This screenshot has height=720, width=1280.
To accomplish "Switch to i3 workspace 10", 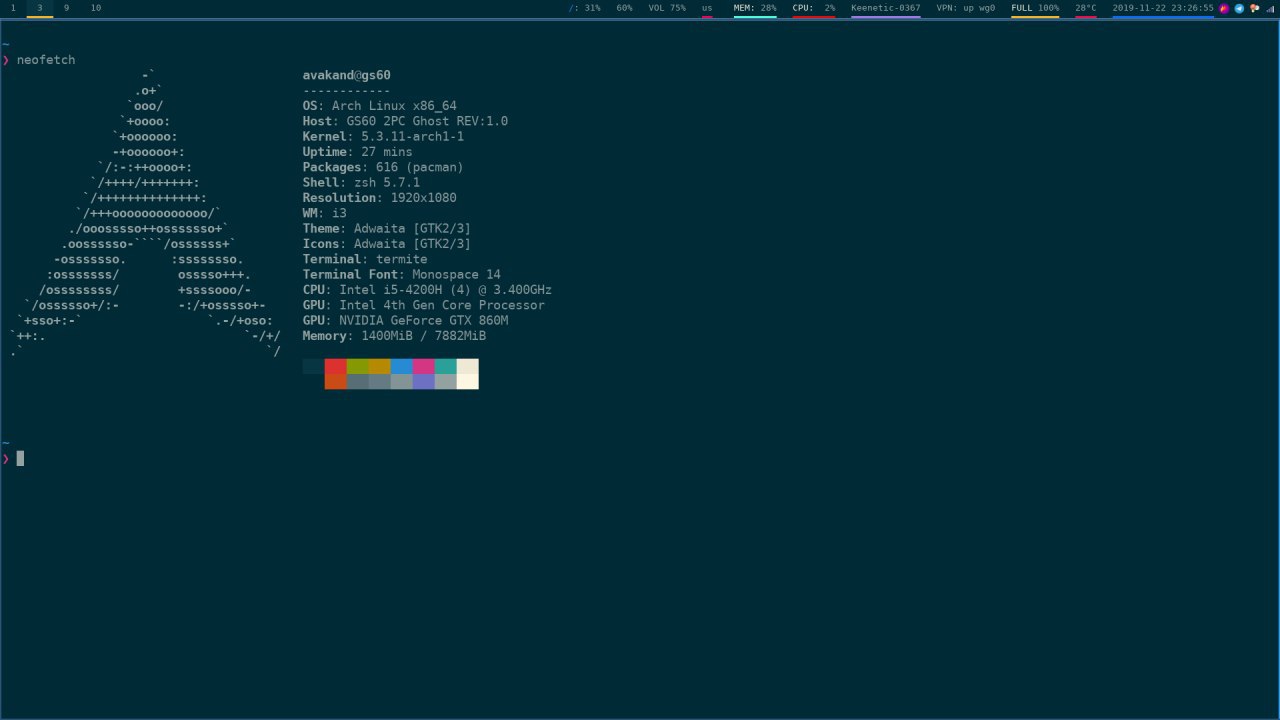I will [x=96, y=8].
